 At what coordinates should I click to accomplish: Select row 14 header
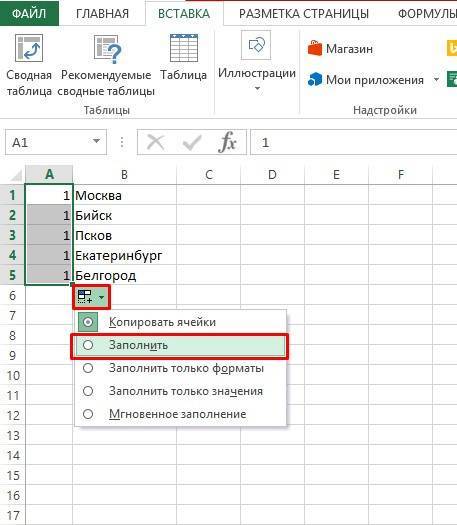point(12,455)
